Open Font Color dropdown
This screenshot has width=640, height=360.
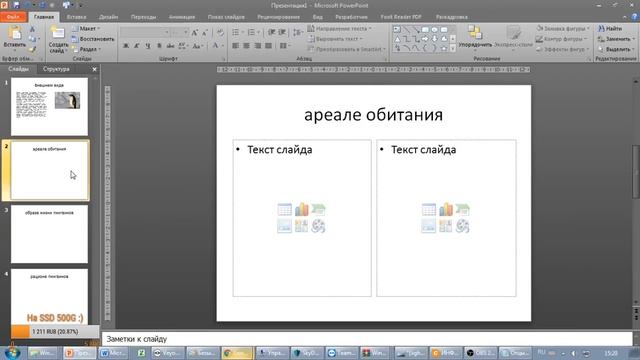tap(218, 46)
